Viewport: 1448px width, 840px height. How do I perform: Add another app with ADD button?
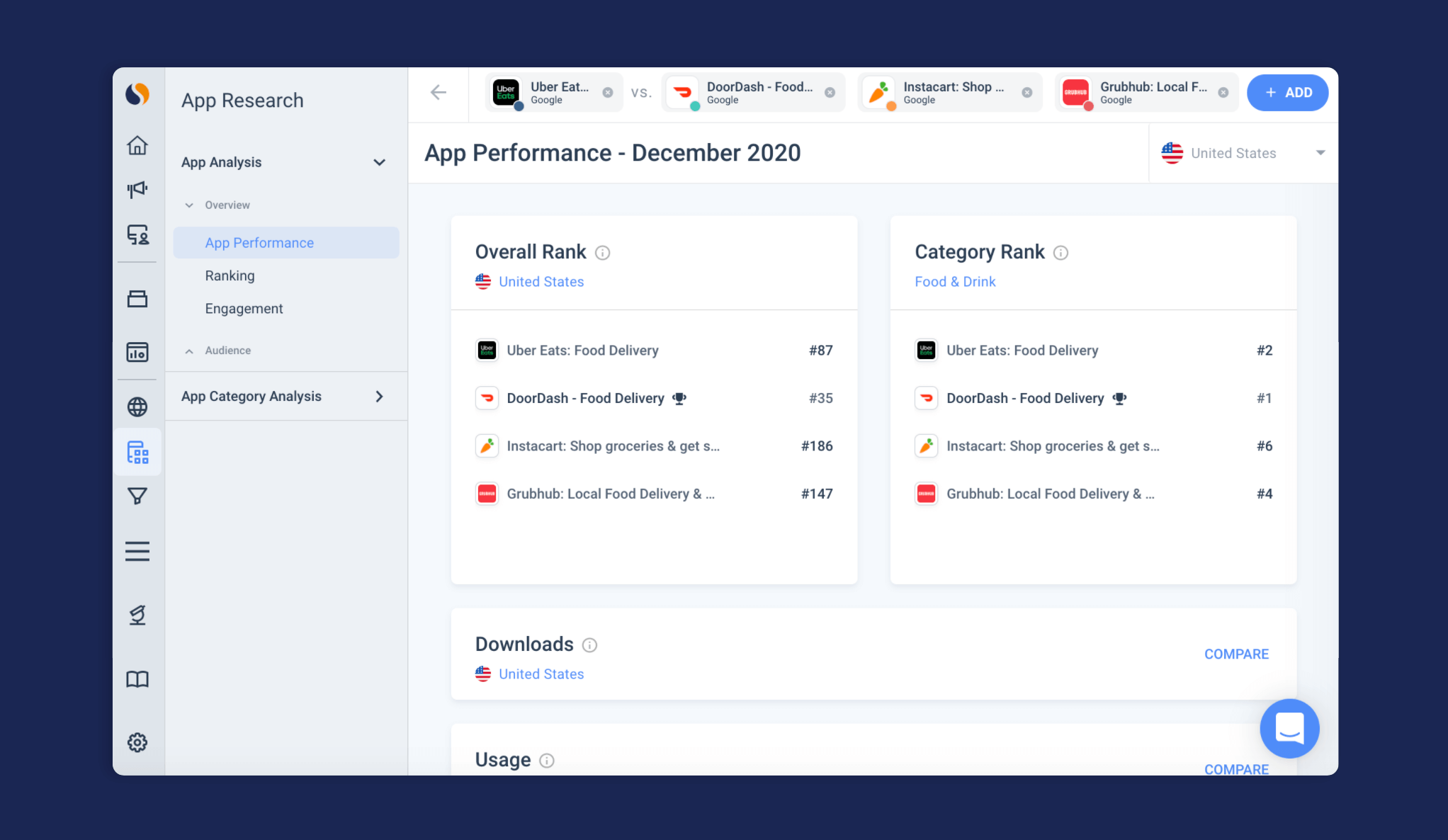click(x=1288, y=93)
